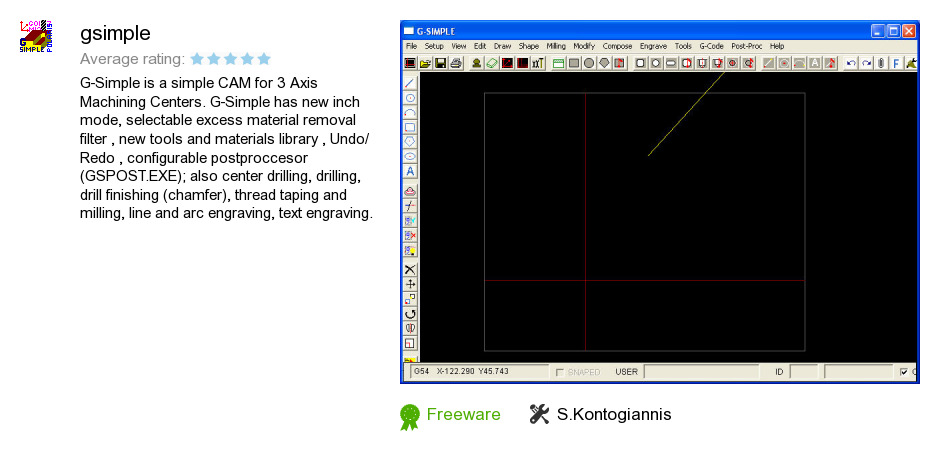The image size is (940, 461).
Task: Click the first rating star
Action: point(197,59)
